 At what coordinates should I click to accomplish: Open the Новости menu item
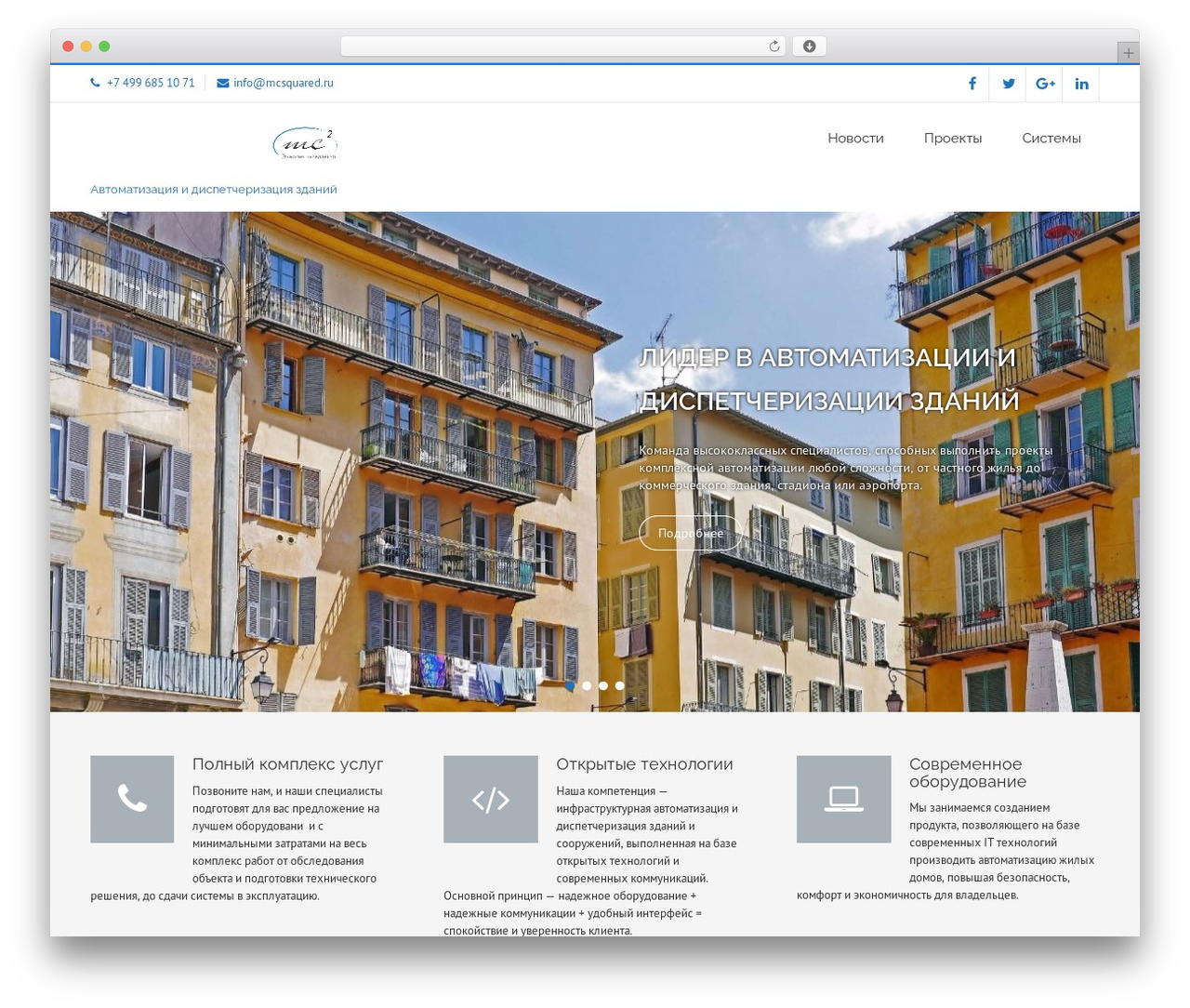pos(855,139)
